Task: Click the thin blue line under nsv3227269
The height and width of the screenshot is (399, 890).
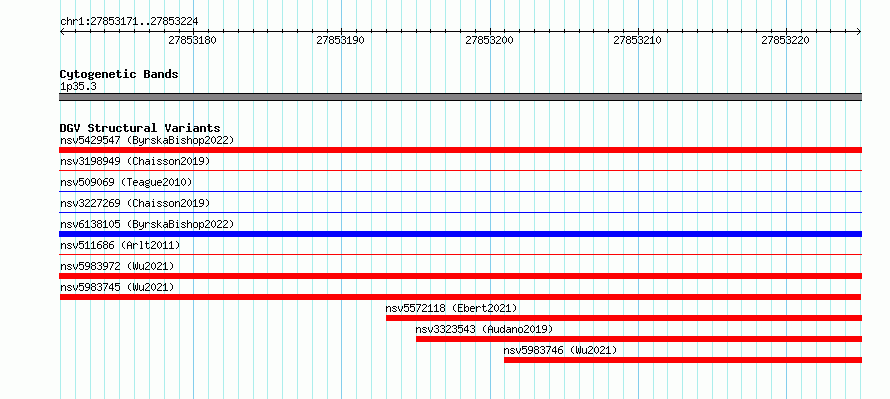Action: 460,212
